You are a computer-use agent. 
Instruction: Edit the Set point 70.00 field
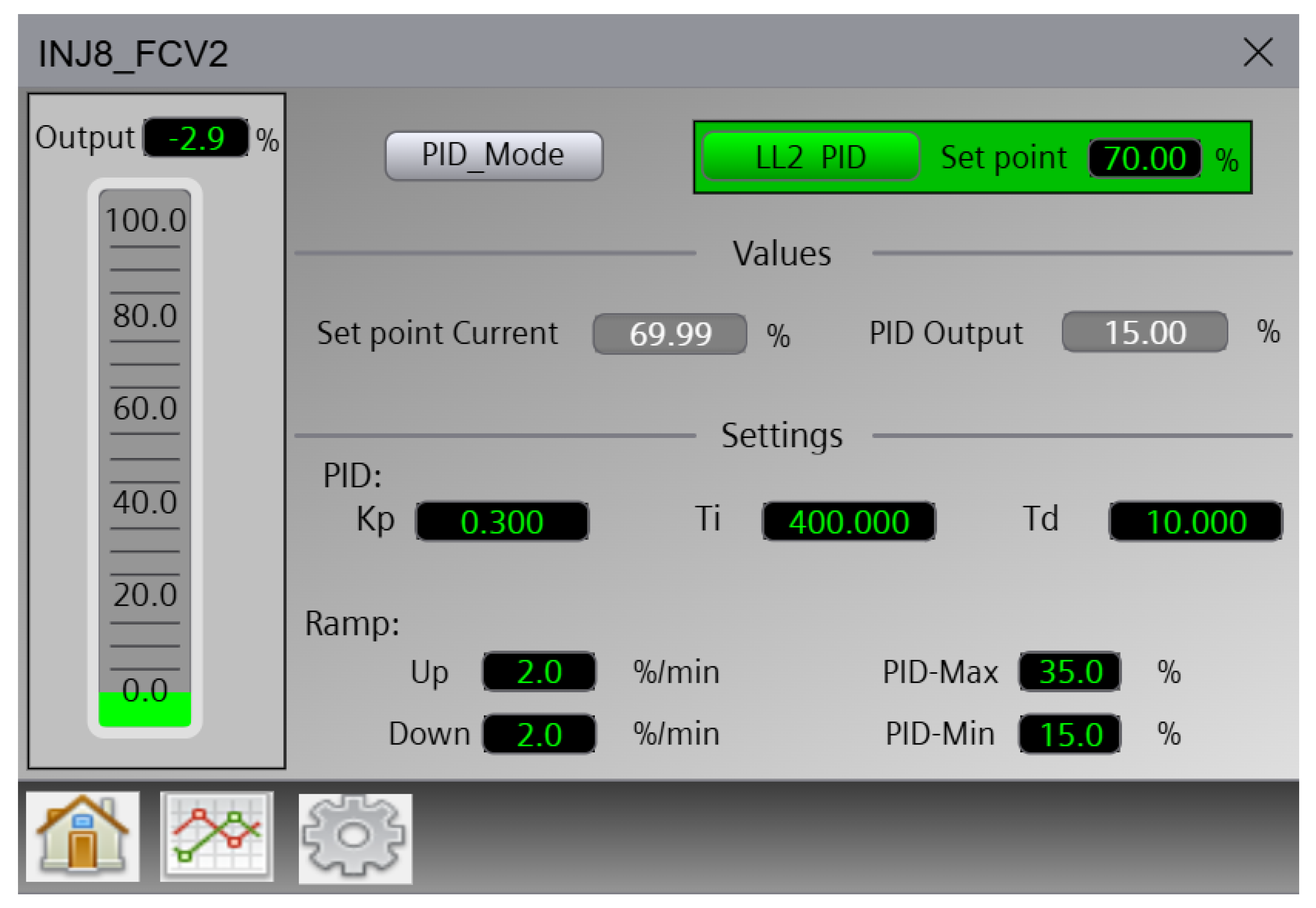1144,158
